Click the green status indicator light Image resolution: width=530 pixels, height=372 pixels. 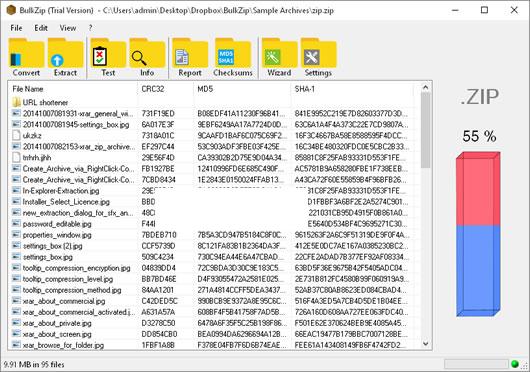[x=515, y=364]
